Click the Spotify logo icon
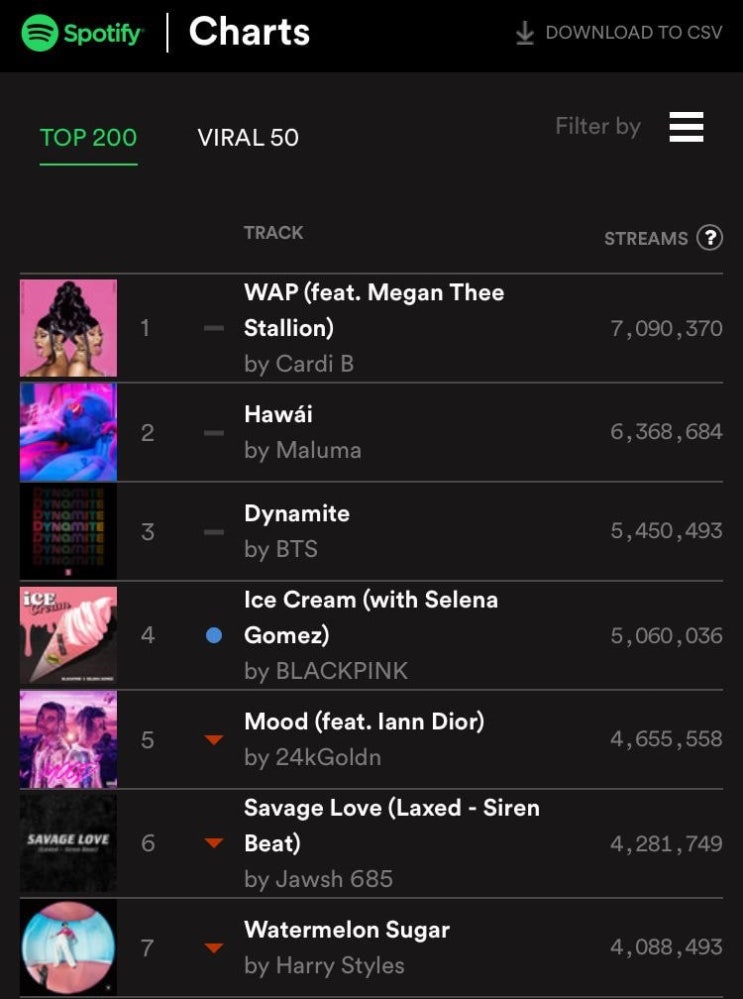743x999 pixels. tap(40, 32)
